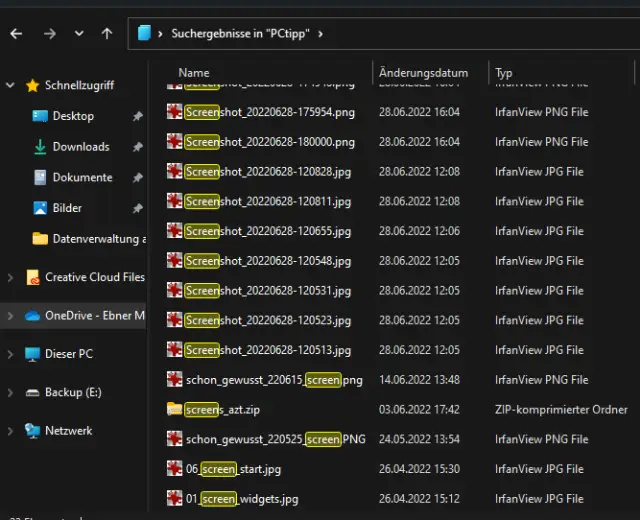This screenshot has height=520, width=640.
Task: Click the Typ column header
Action: [x=504, y=73]
